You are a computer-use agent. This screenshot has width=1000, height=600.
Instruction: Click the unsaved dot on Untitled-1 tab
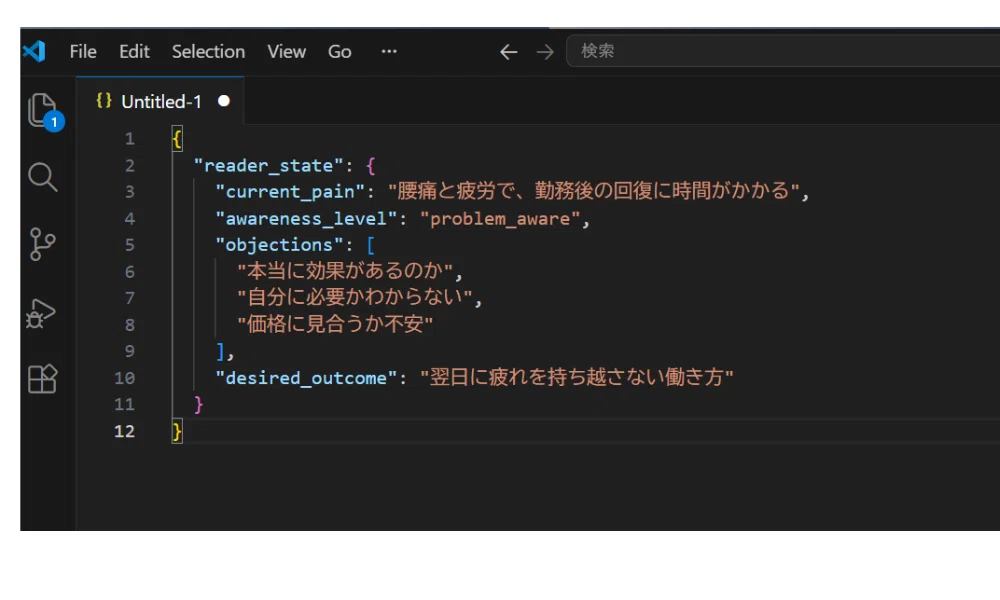click(x=224, y=101)
